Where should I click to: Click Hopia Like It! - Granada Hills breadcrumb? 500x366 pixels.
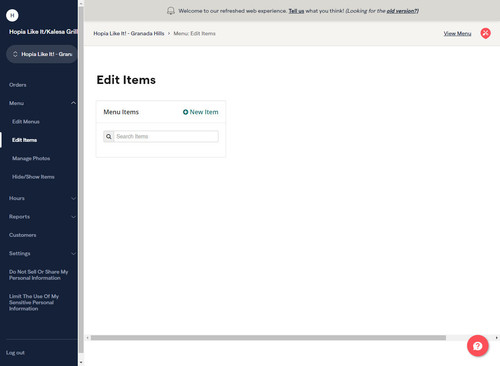(129, 33)
